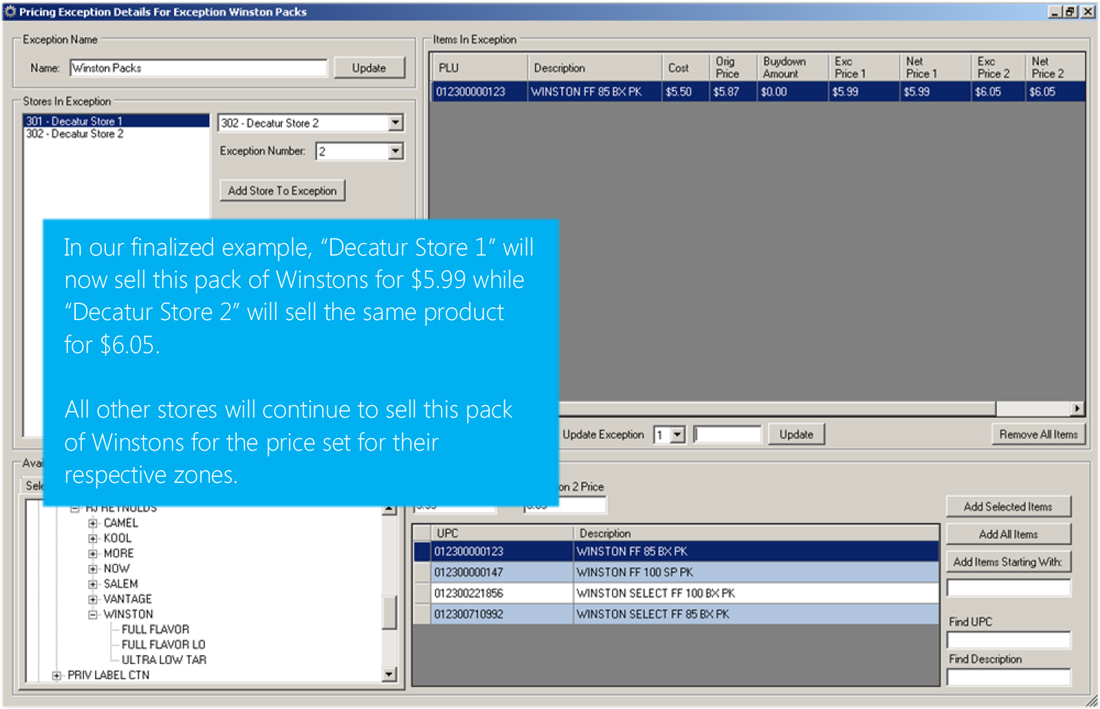Click the $0.00 buydown amount cell
This screenshot has height=709, width=1100.
click(x=793, y=92)
